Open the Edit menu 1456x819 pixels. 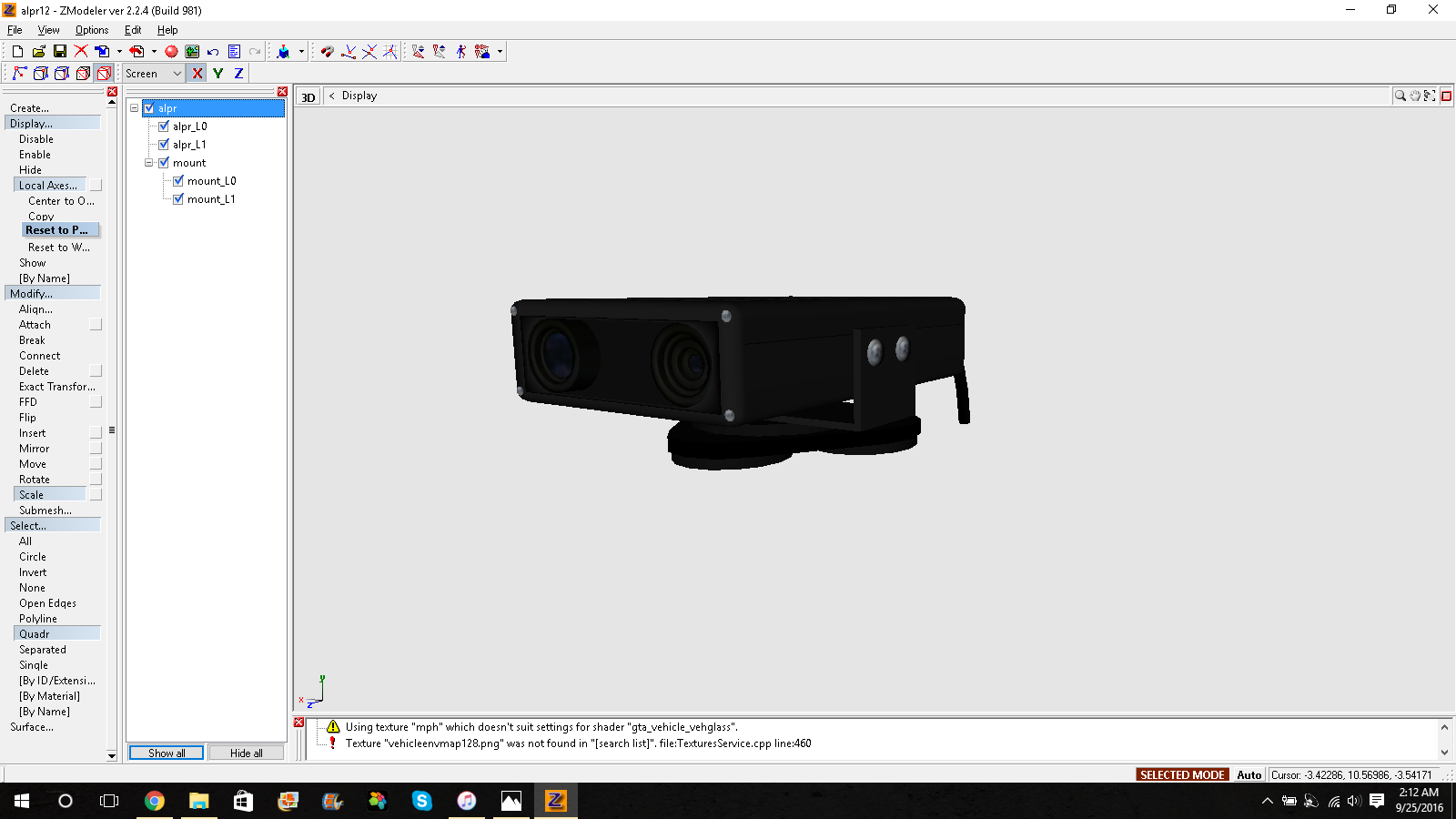click(x=133, y=30)
